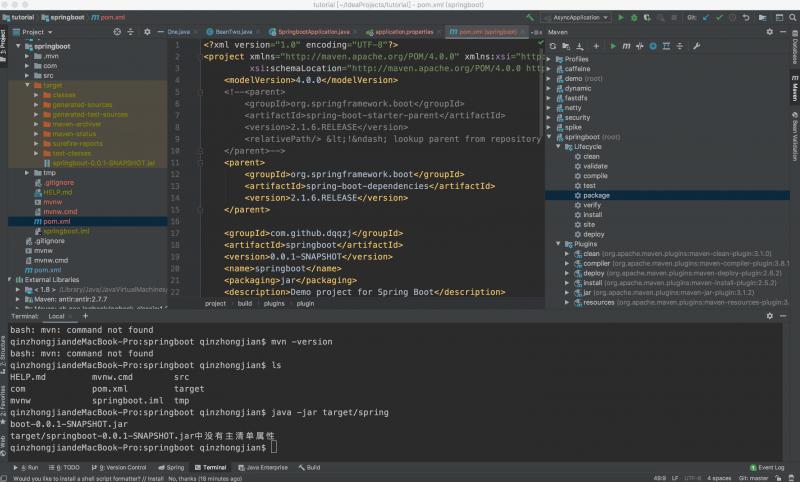The width and height of the screenshot is (800, 482).
Task: Click the build hammer icon
Action: point(530,17)
